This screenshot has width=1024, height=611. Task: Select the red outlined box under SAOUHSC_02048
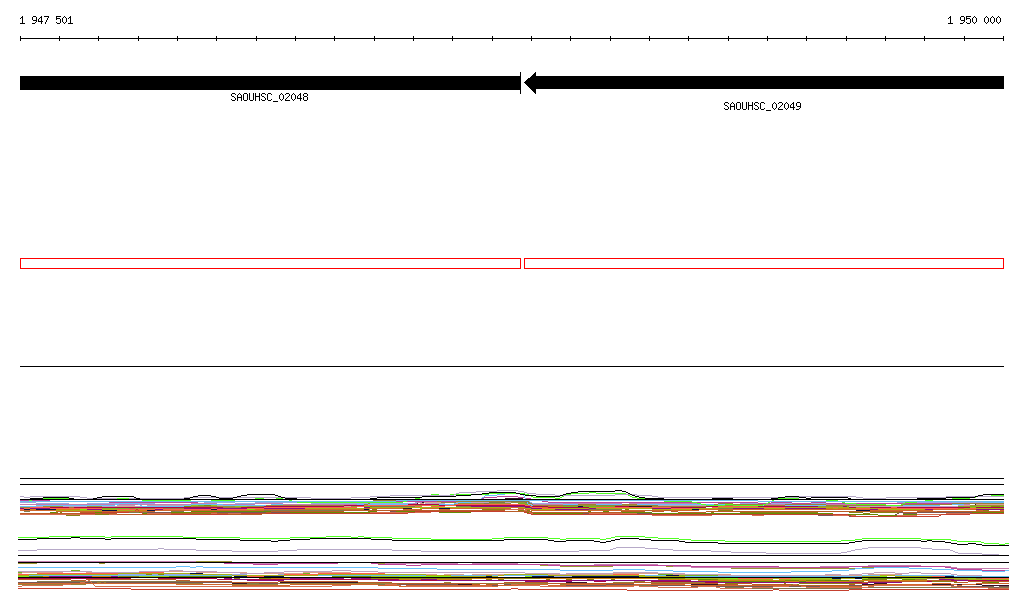pos(270,264)
